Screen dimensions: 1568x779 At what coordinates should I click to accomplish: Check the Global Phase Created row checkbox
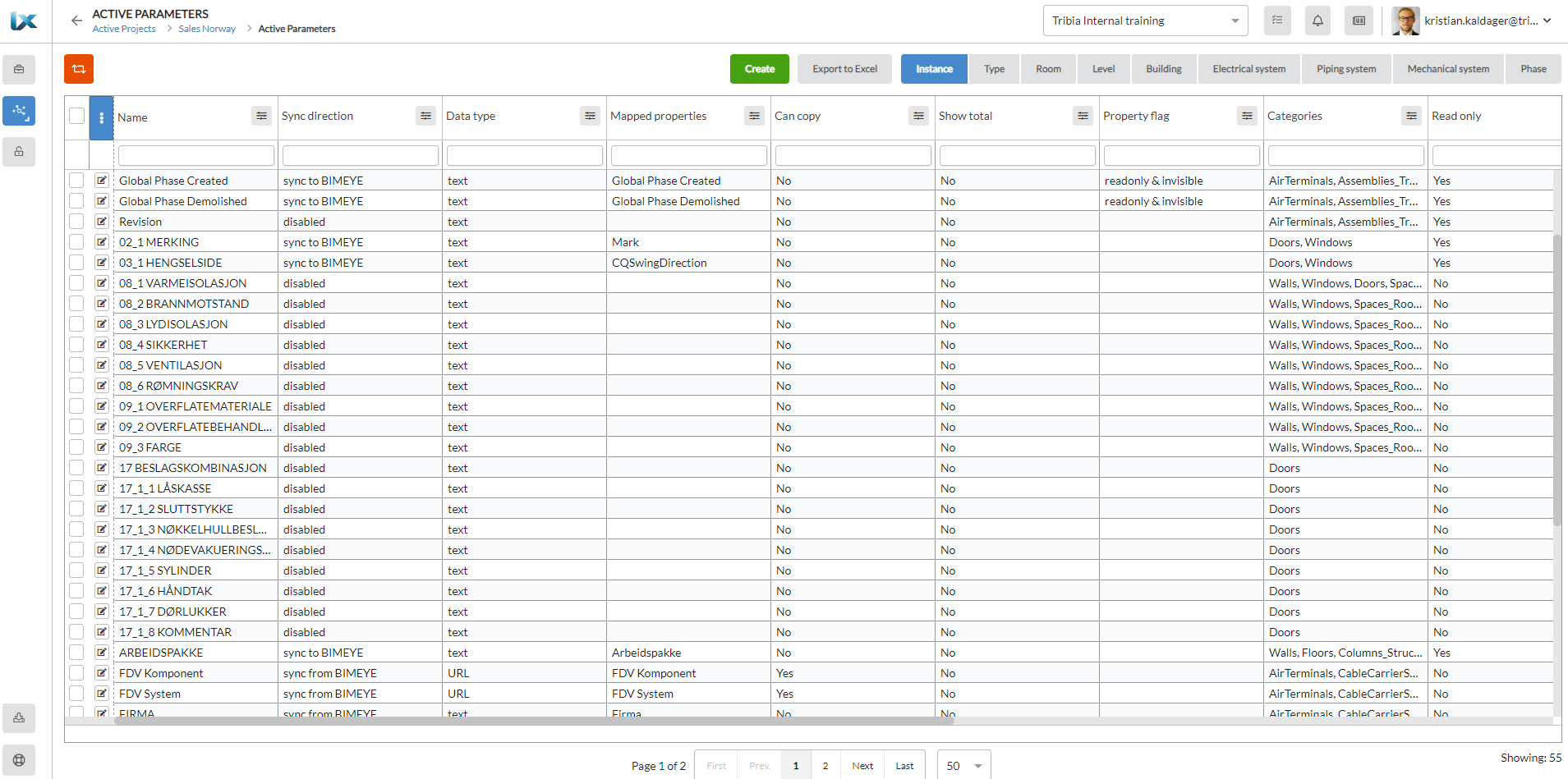[76, 181]
